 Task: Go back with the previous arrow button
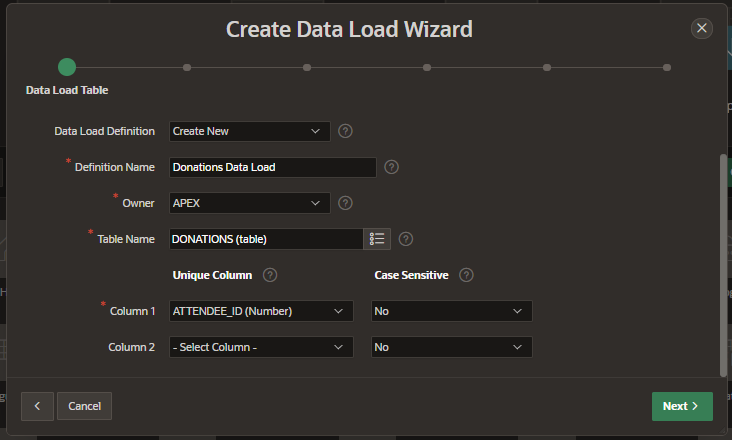pos(37,406)
